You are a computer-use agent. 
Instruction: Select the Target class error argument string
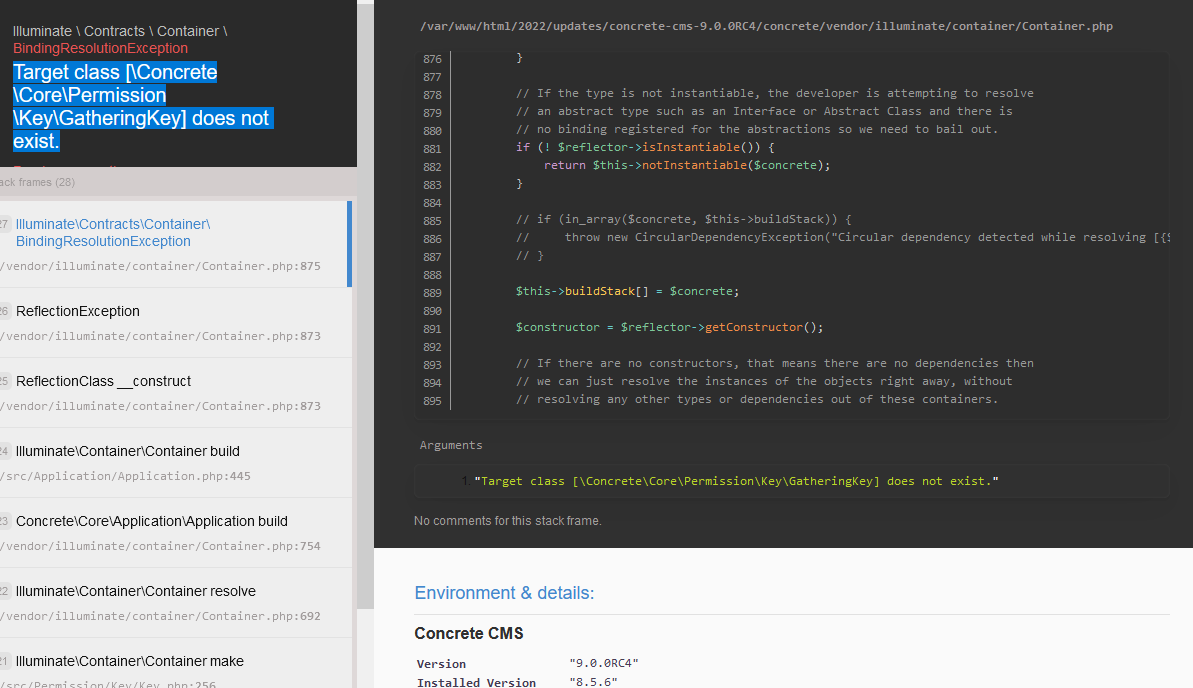pyautogui.click(x=736, y=481)
